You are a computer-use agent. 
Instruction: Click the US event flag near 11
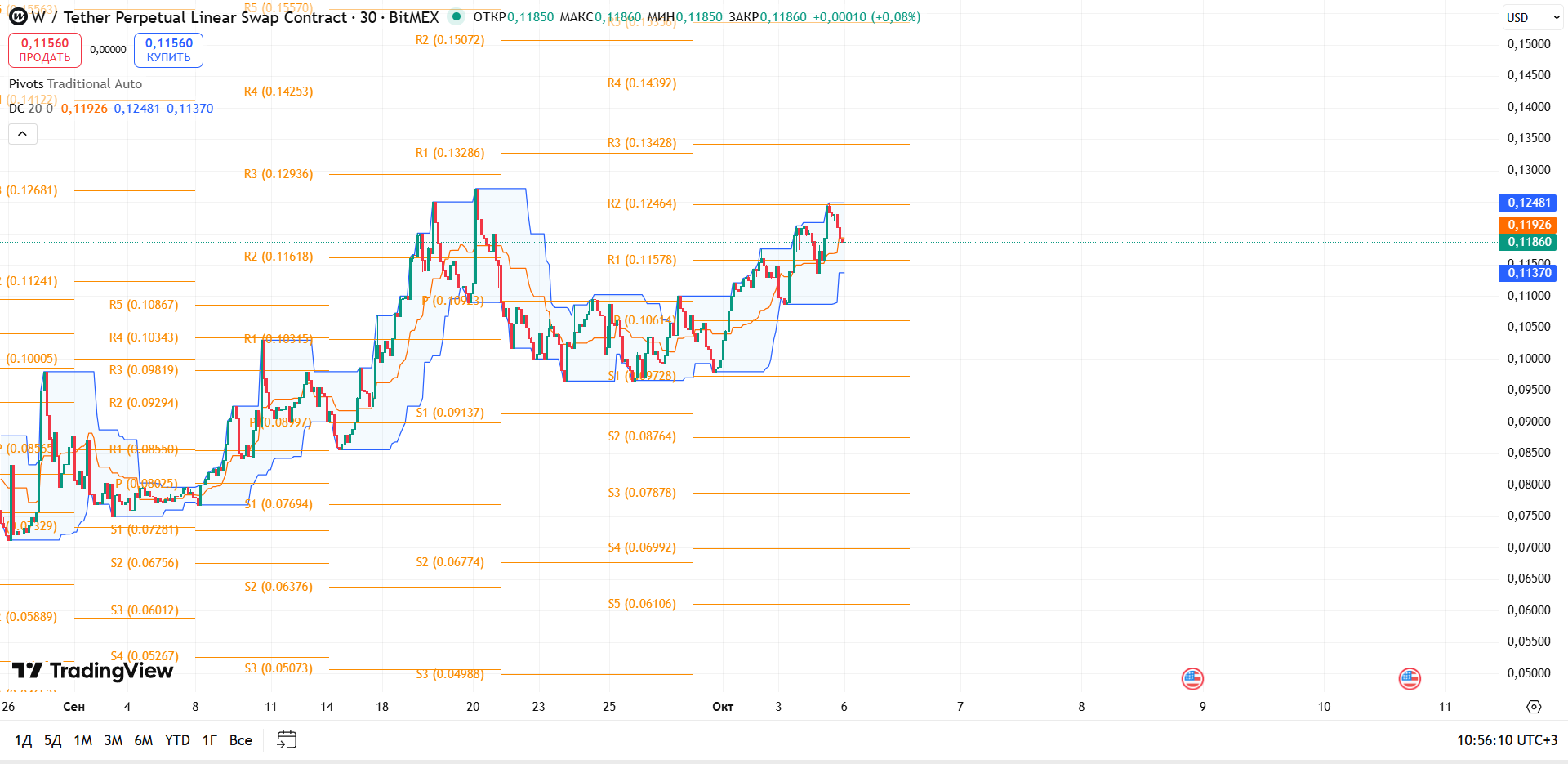[1410, 678]
